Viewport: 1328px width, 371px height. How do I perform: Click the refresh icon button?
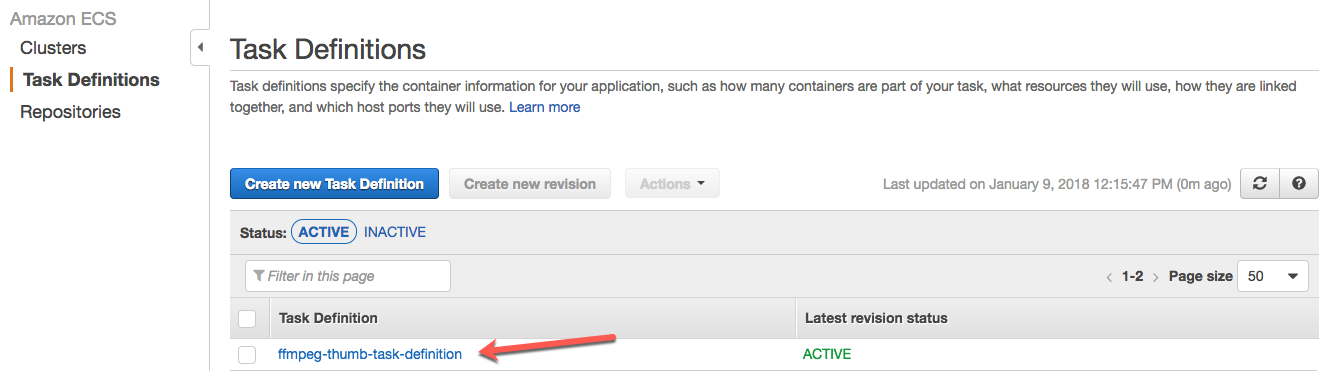pos(1260,184)
